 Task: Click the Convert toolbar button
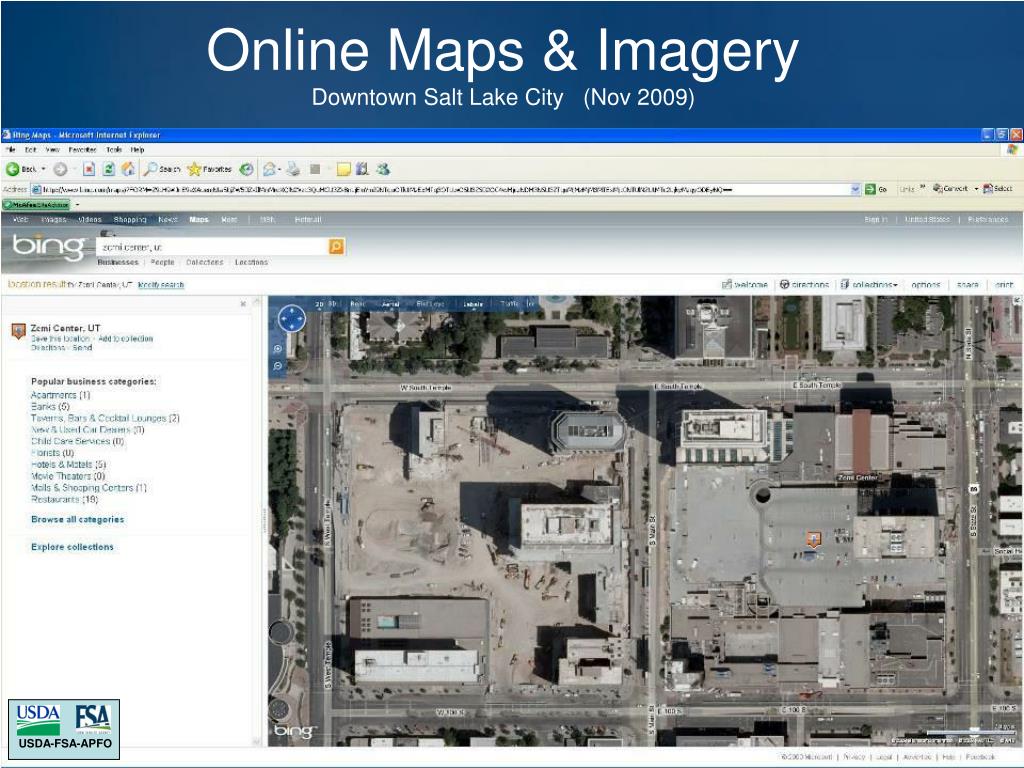point(950,189)
